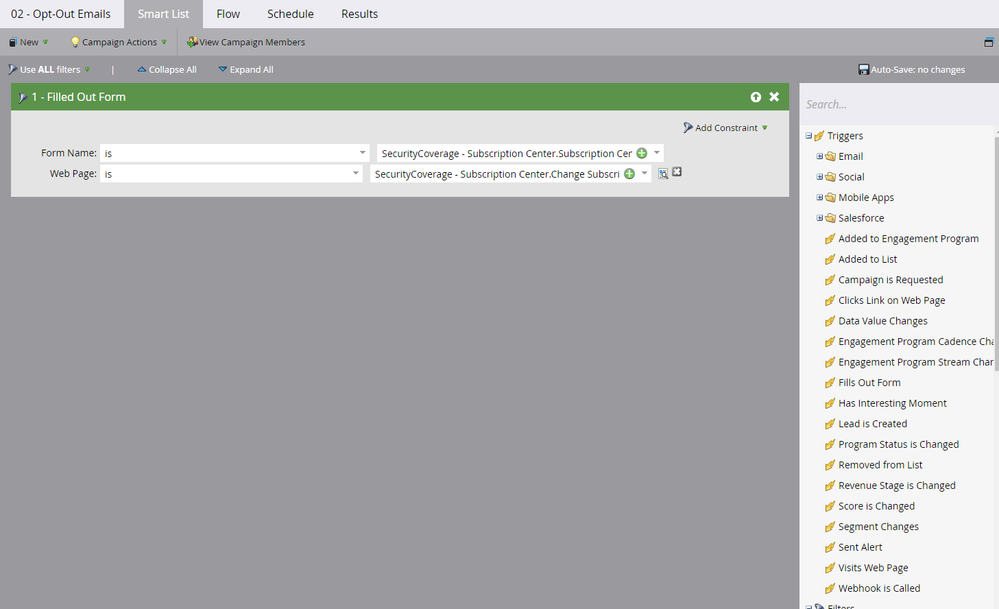Click the green plus icon beside Form Name value

[x=642, y=153]
